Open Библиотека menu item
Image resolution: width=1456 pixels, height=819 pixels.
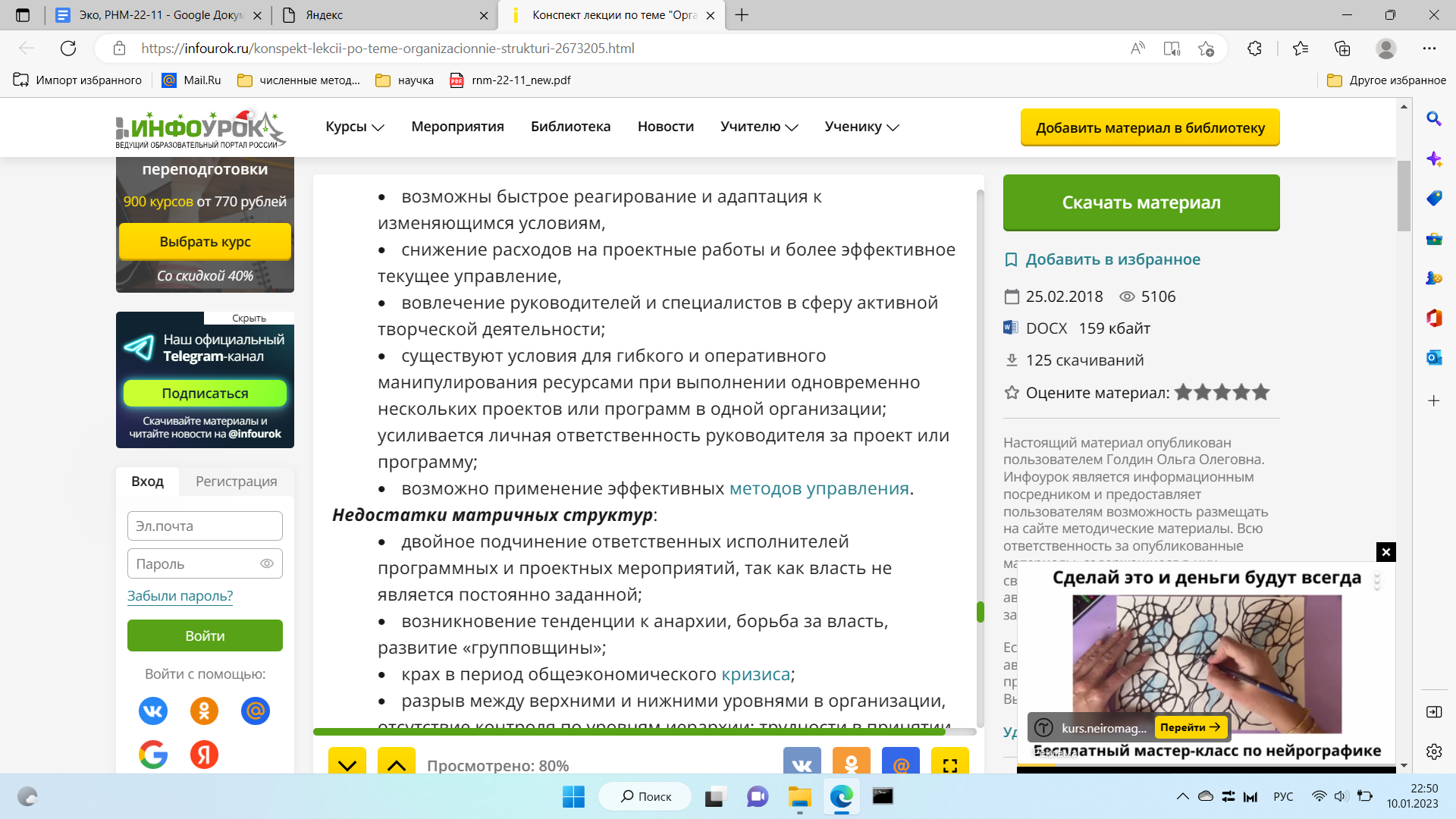tap(570, 127)
